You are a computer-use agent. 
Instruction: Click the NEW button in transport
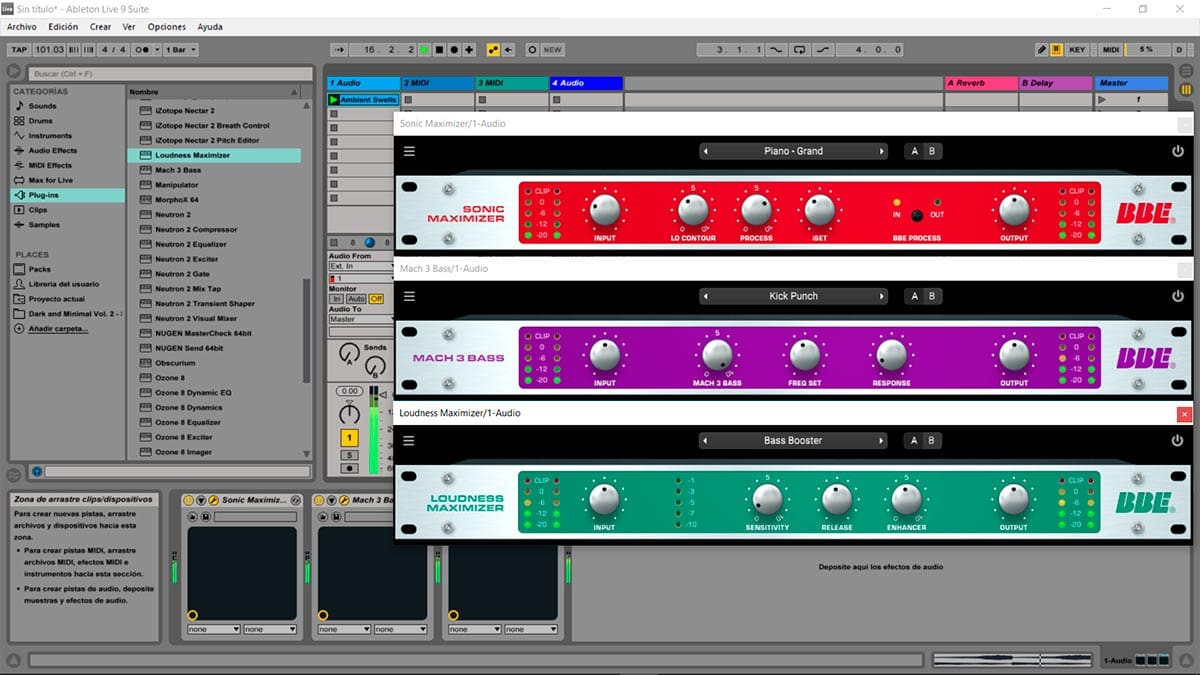553,49
